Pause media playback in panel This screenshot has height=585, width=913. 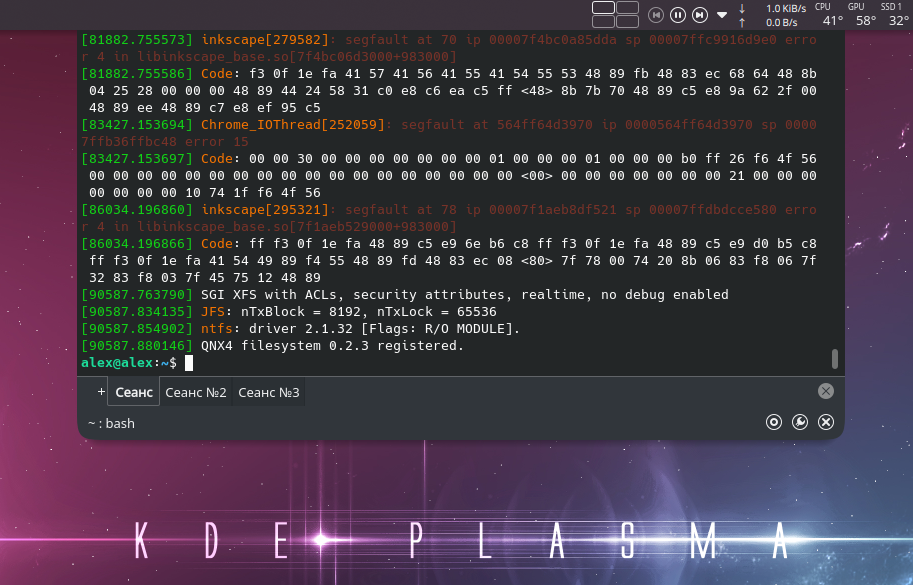coord(678,15)
